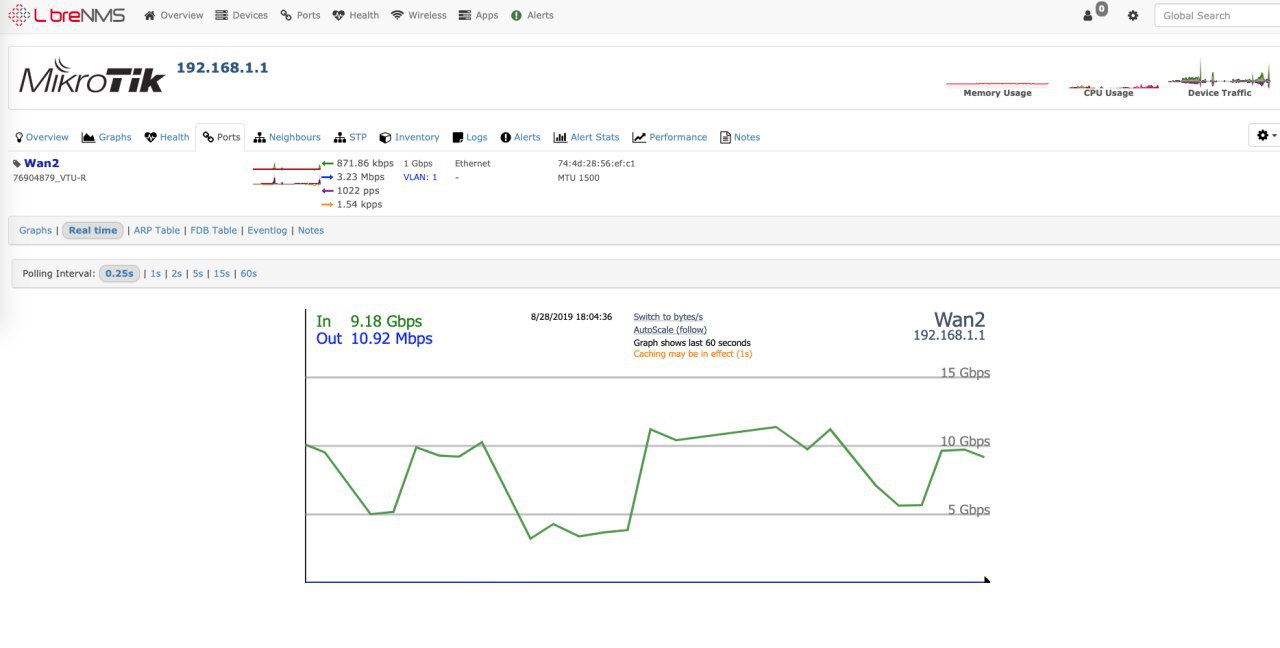Open the Wireless top menu
The height and width of the screenshot is (648, 1280).
(419, 15)
